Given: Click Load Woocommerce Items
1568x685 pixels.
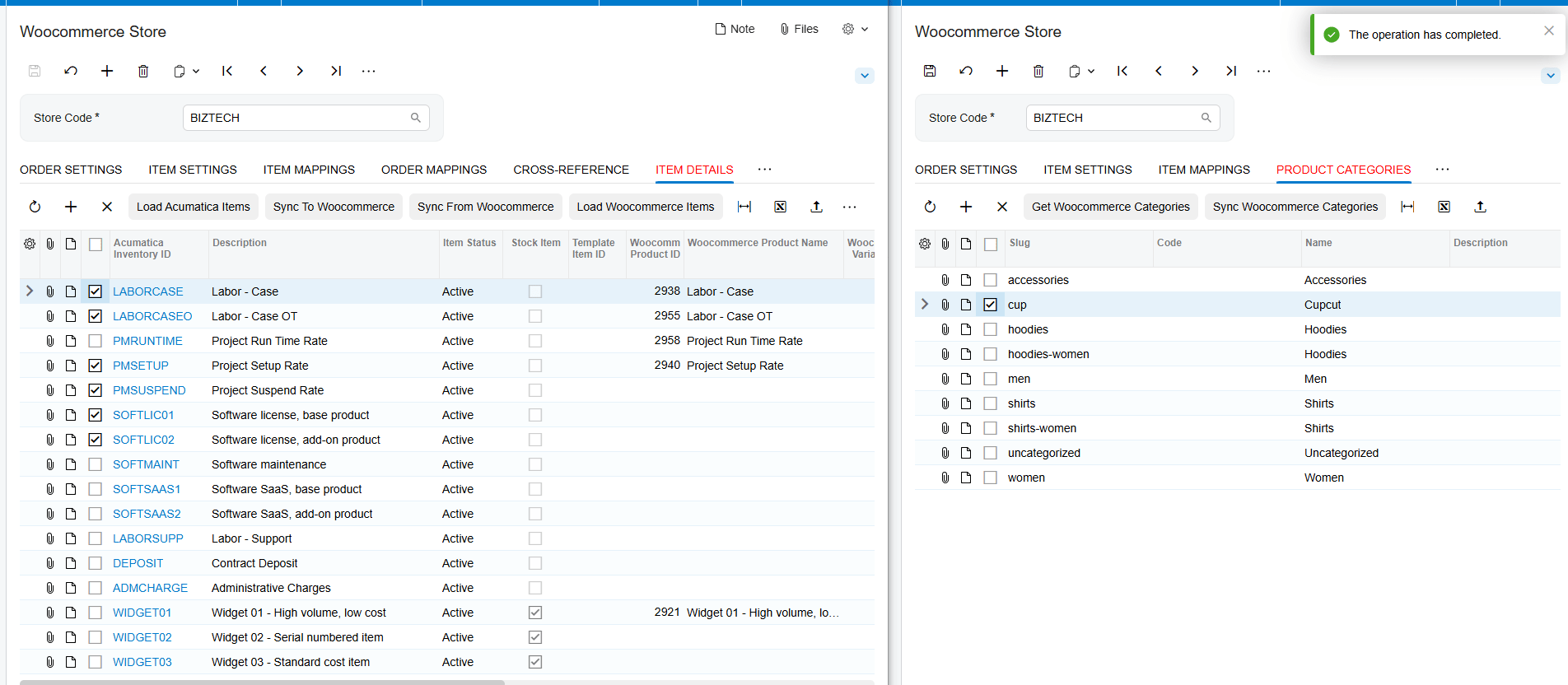Looking at the screenshot, I should (646, 207).
